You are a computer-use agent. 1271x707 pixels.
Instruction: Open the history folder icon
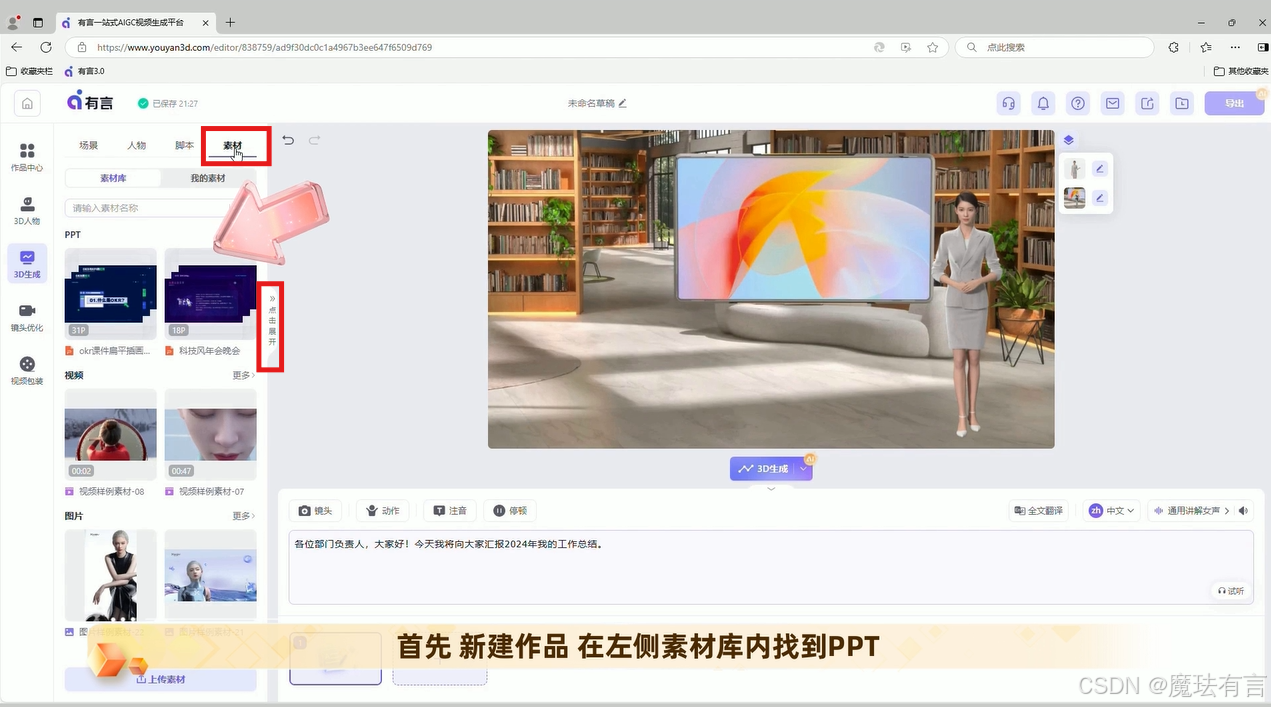pos(1182,103)
